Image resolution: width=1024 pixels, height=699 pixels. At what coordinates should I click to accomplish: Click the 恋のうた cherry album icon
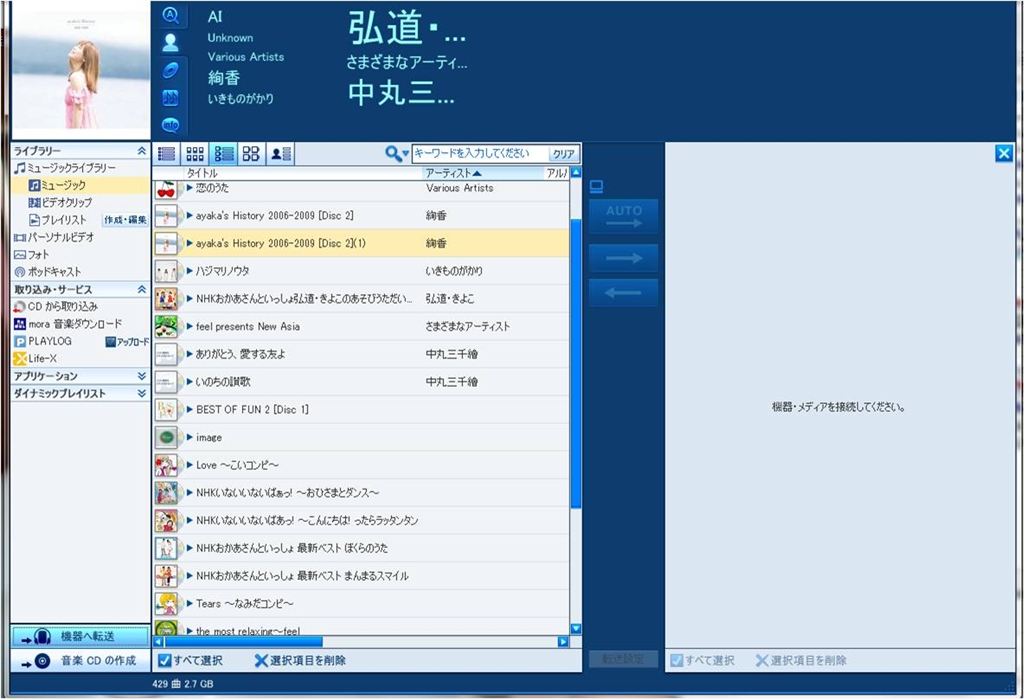coord(167,188)
